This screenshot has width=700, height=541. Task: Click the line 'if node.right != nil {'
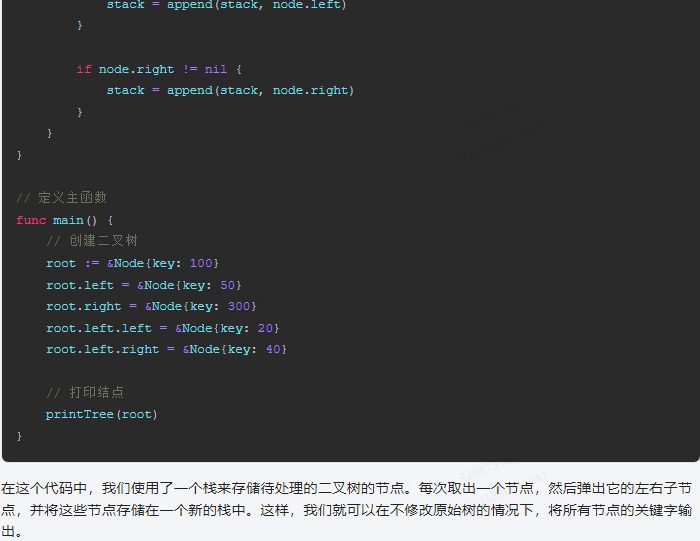(159, 69)
